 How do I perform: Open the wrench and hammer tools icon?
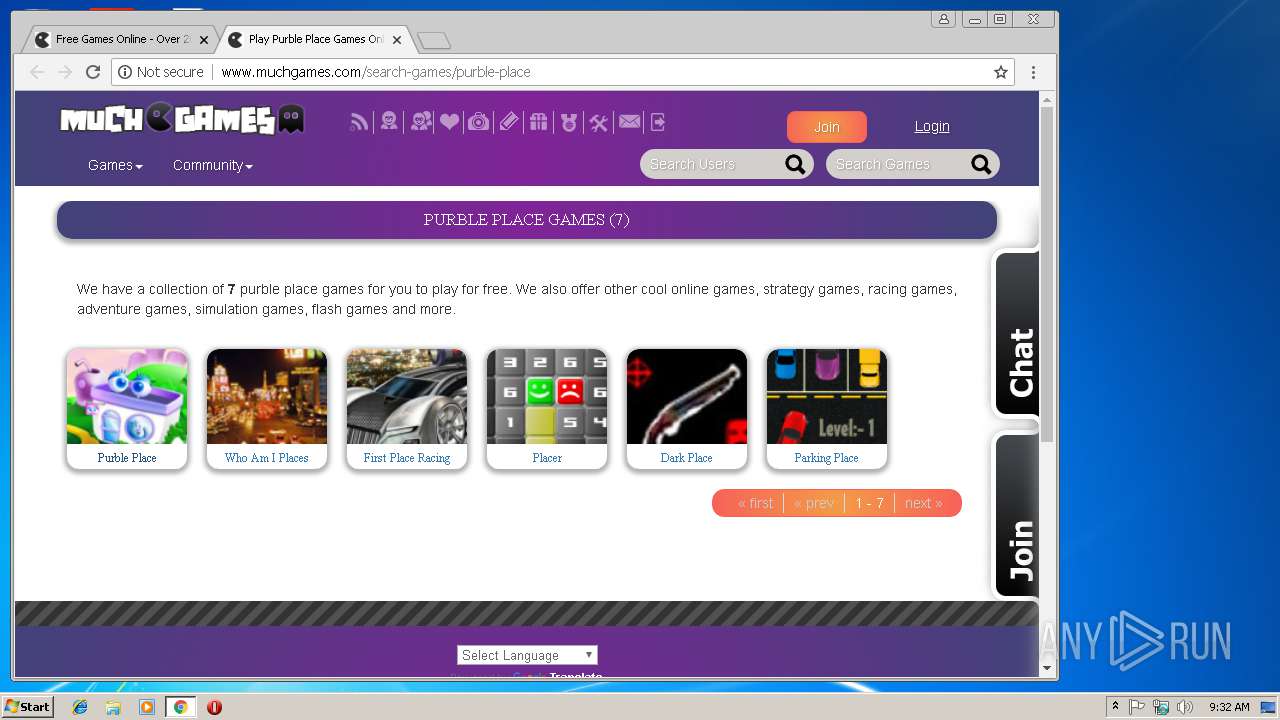coord(599,122)
